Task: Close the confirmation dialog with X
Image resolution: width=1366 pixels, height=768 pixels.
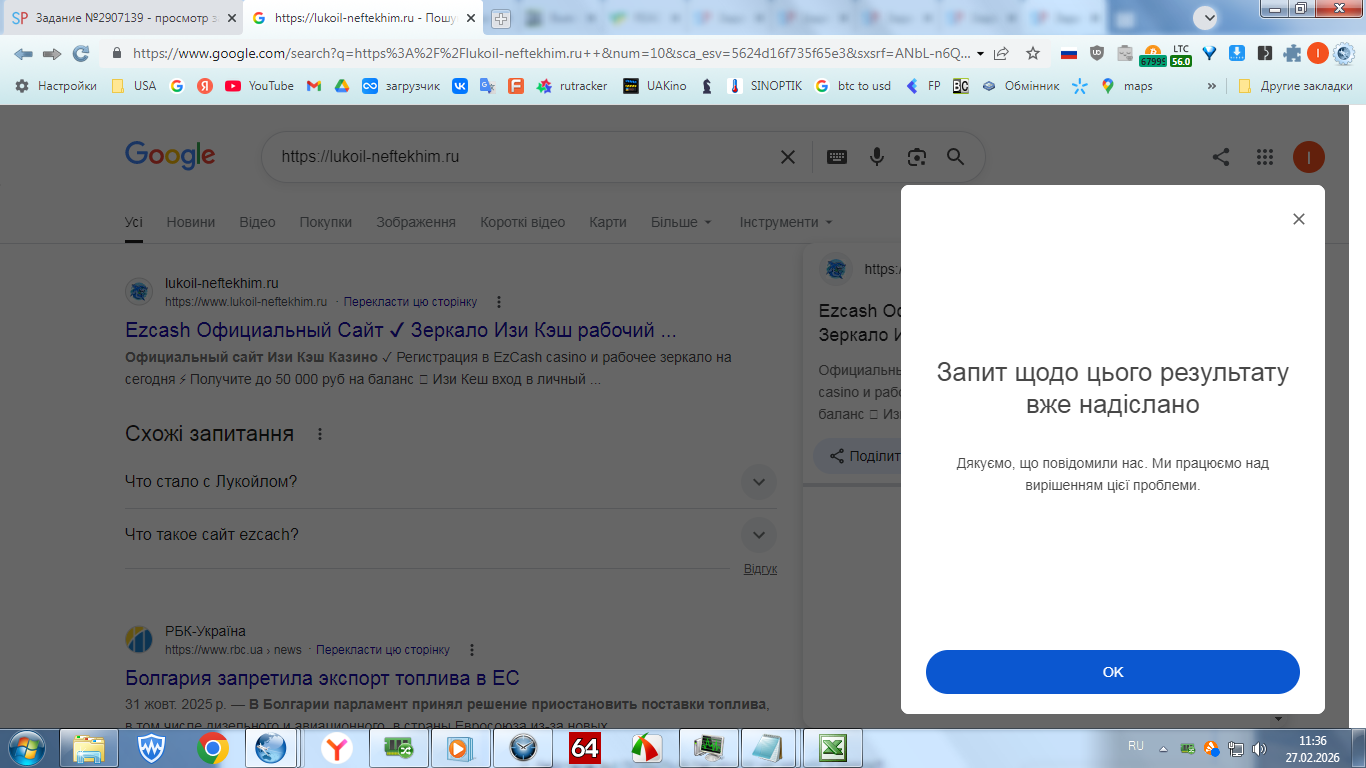Action: pyautogui.click(x=1299, y=219)
